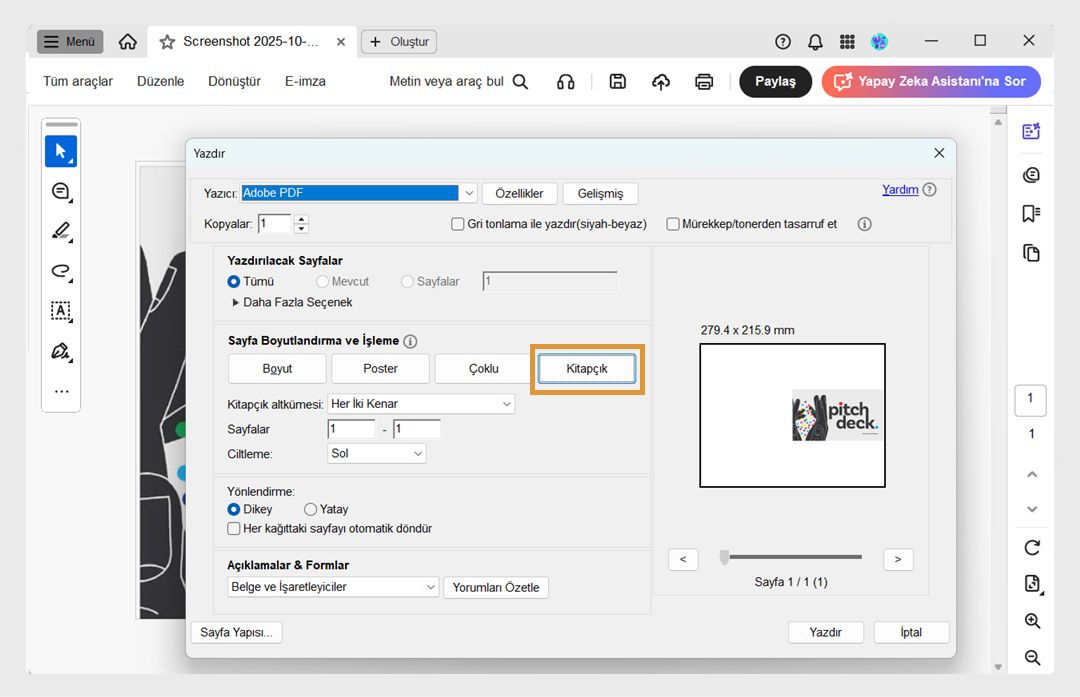Click the Oluştur new tab button
The image size is (1080, 697).
click(x=399, y=42)
